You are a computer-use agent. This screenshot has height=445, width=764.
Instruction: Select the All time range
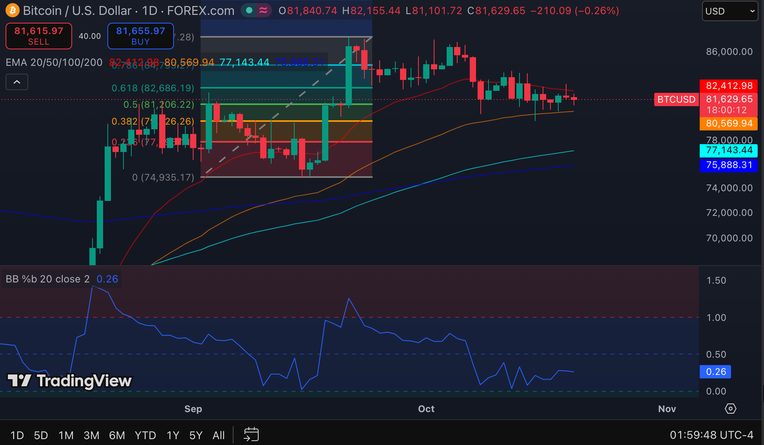click(x=218, y=435)
